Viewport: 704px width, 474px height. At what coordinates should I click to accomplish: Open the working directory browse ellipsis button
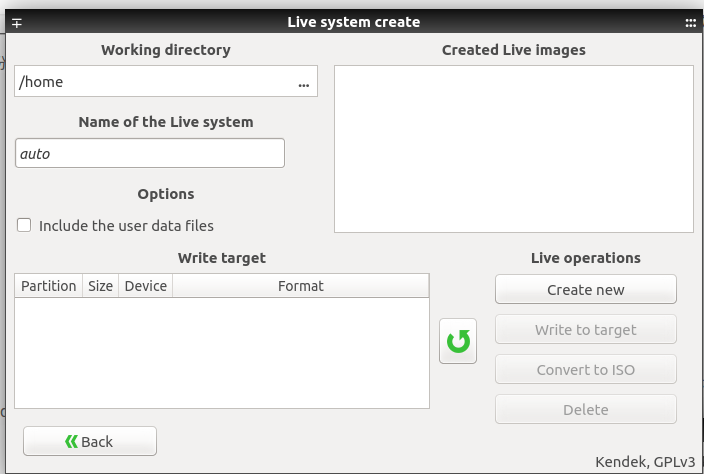pos(304,83)
